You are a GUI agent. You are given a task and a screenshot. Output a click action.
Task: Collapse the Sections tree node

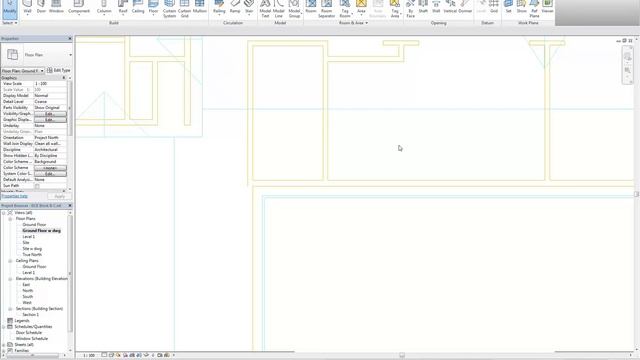pos(10,309)
